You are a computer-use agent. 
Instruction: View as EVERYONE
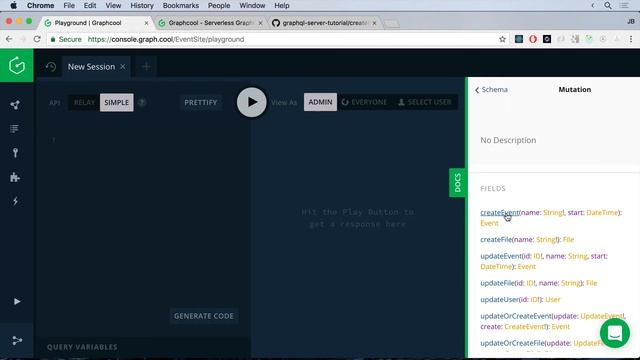(x=364, y=102)
